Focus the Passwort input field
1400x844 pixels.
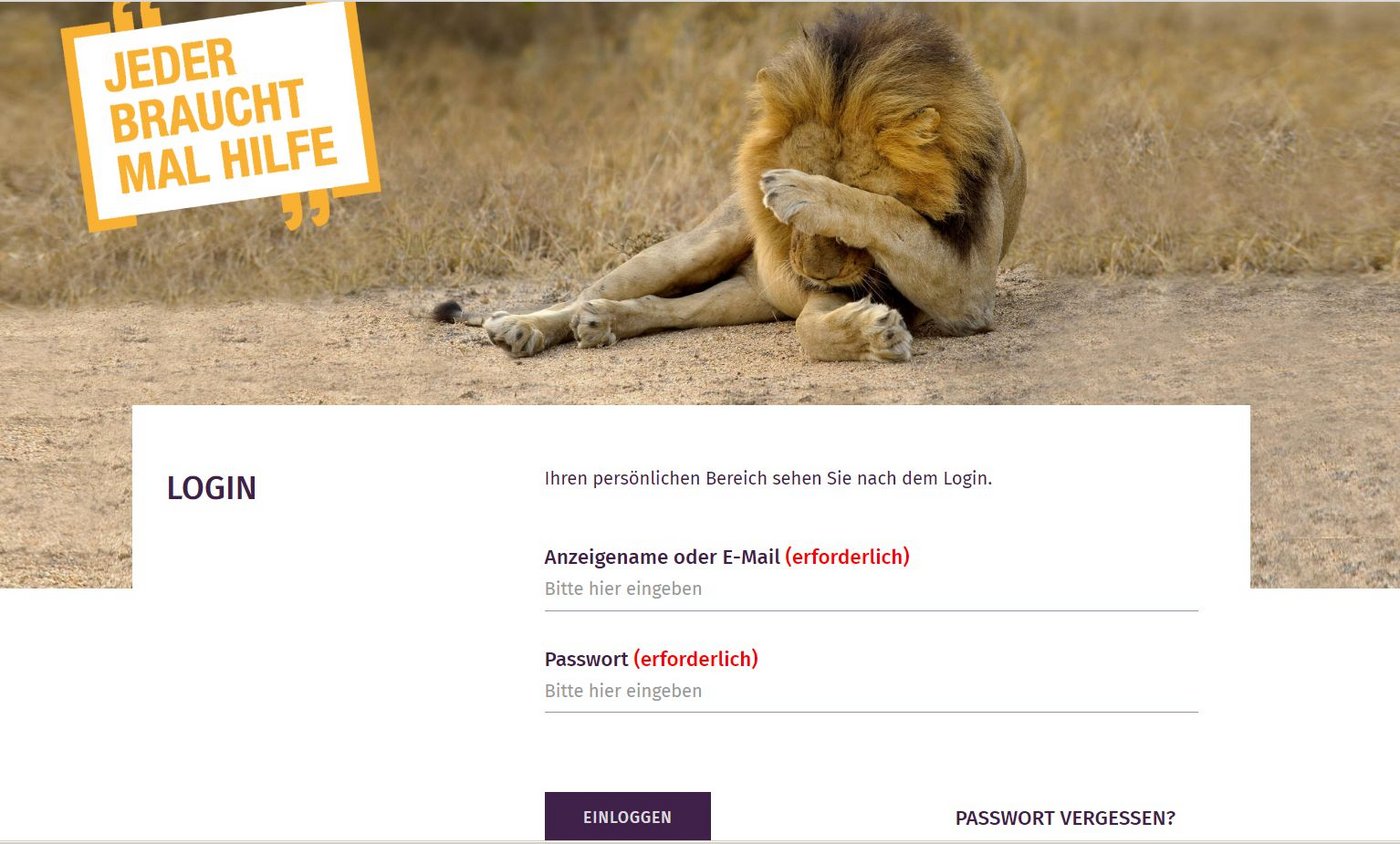(x=871, y=692)
